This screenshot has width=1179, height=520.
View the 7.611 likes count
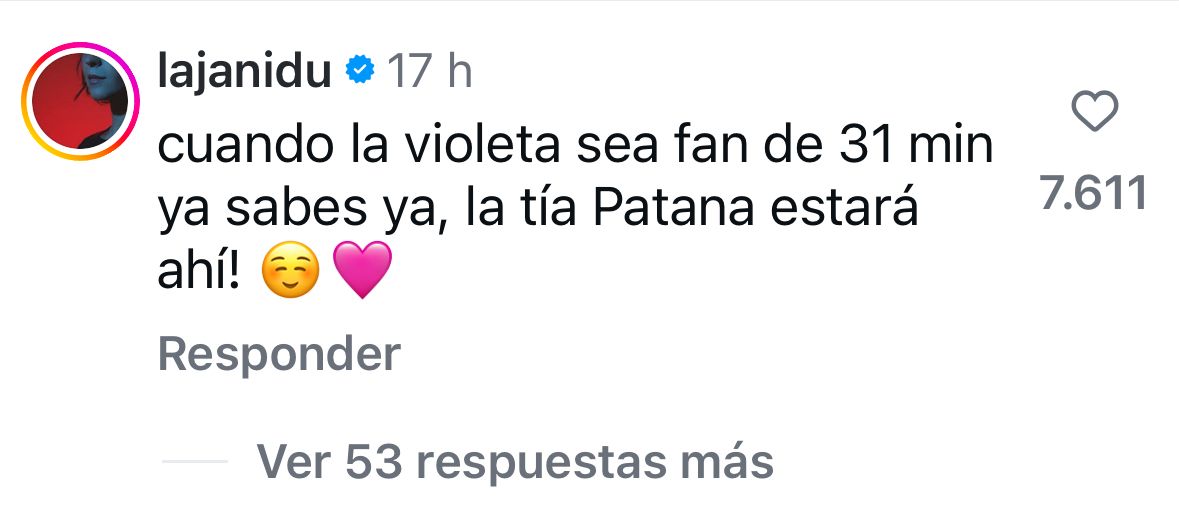[1093, 193]
